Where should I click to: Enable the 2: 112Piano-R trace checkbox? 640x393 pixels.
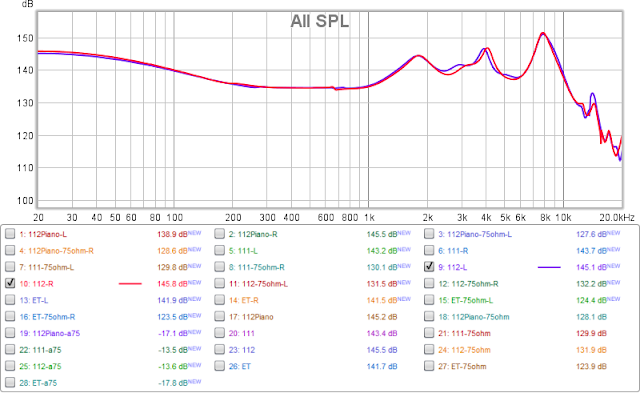220,234
